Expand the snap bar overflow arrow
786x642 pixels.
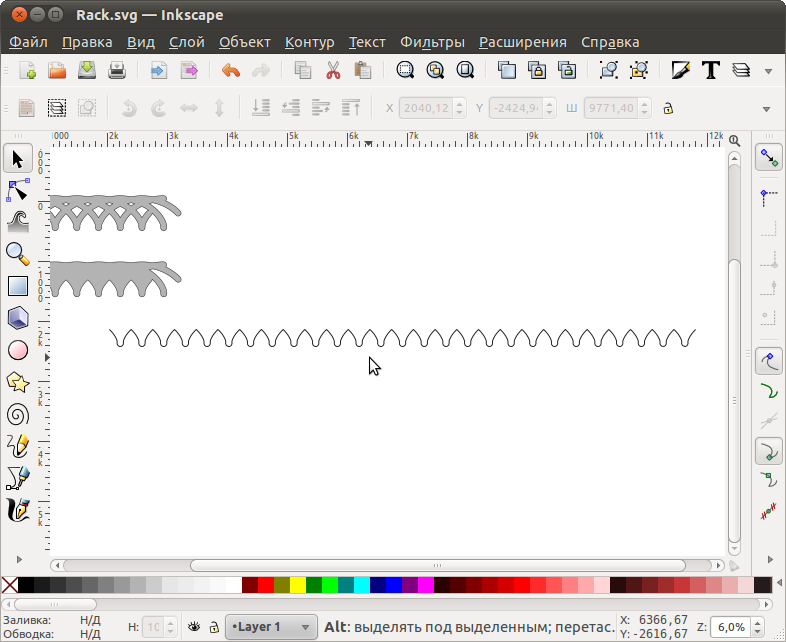click(x=770, y=559)
